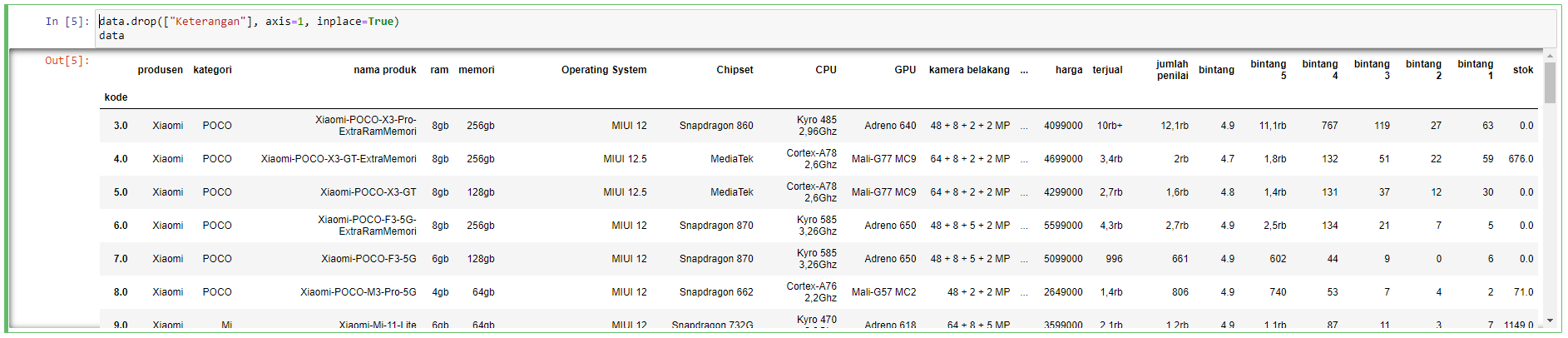Click the 'nama produk' column header
Screen dimensions: 1568x338
click(385, 70)
